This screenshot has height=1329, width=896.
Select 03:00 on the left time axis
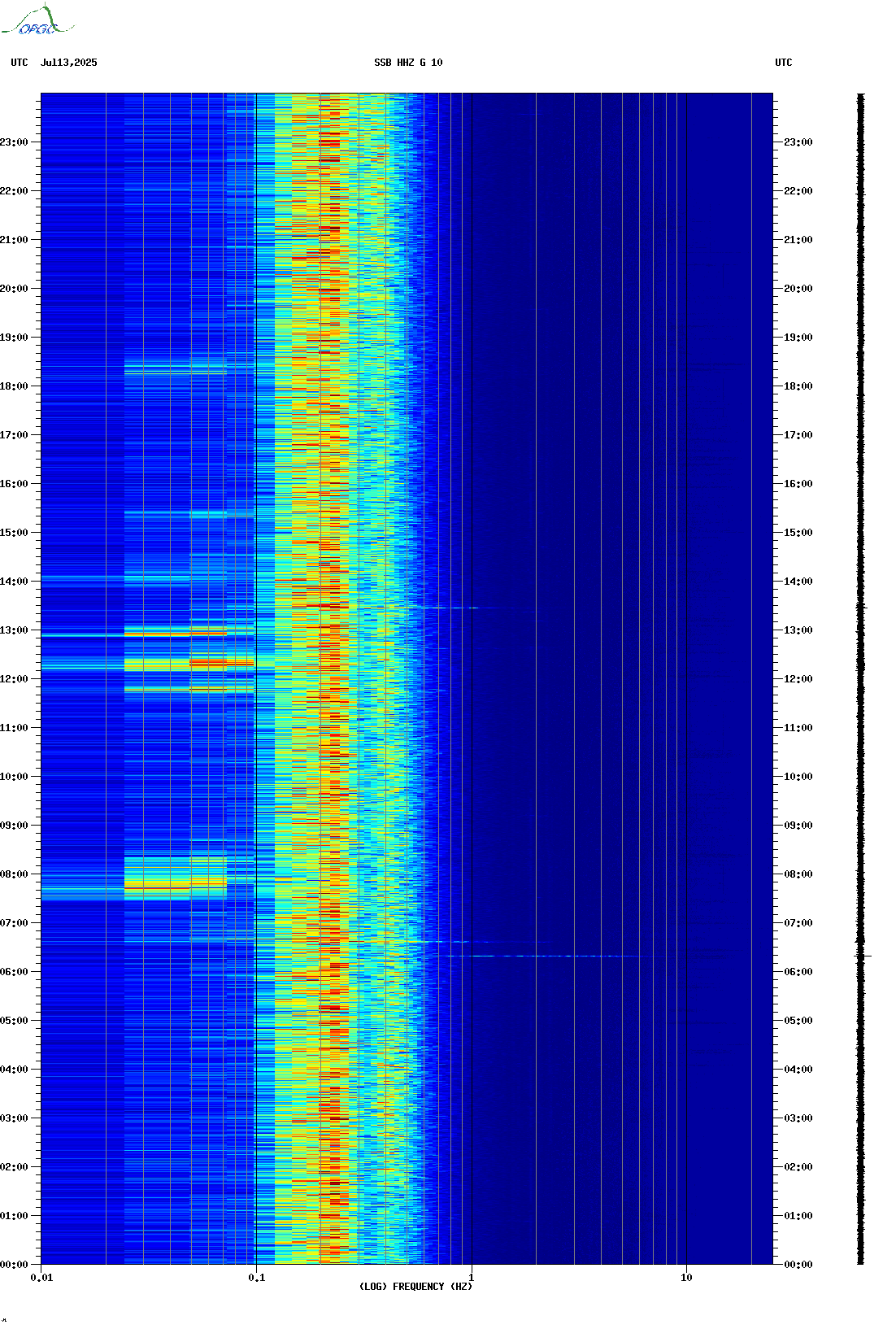point(14,1118)
